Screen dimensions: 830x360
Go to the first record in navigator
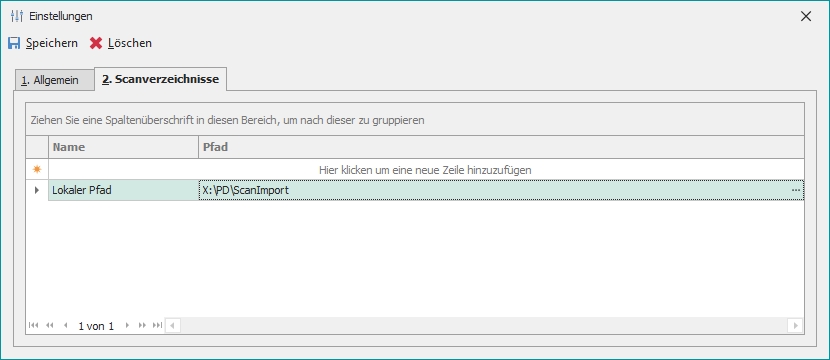point(33,326)
